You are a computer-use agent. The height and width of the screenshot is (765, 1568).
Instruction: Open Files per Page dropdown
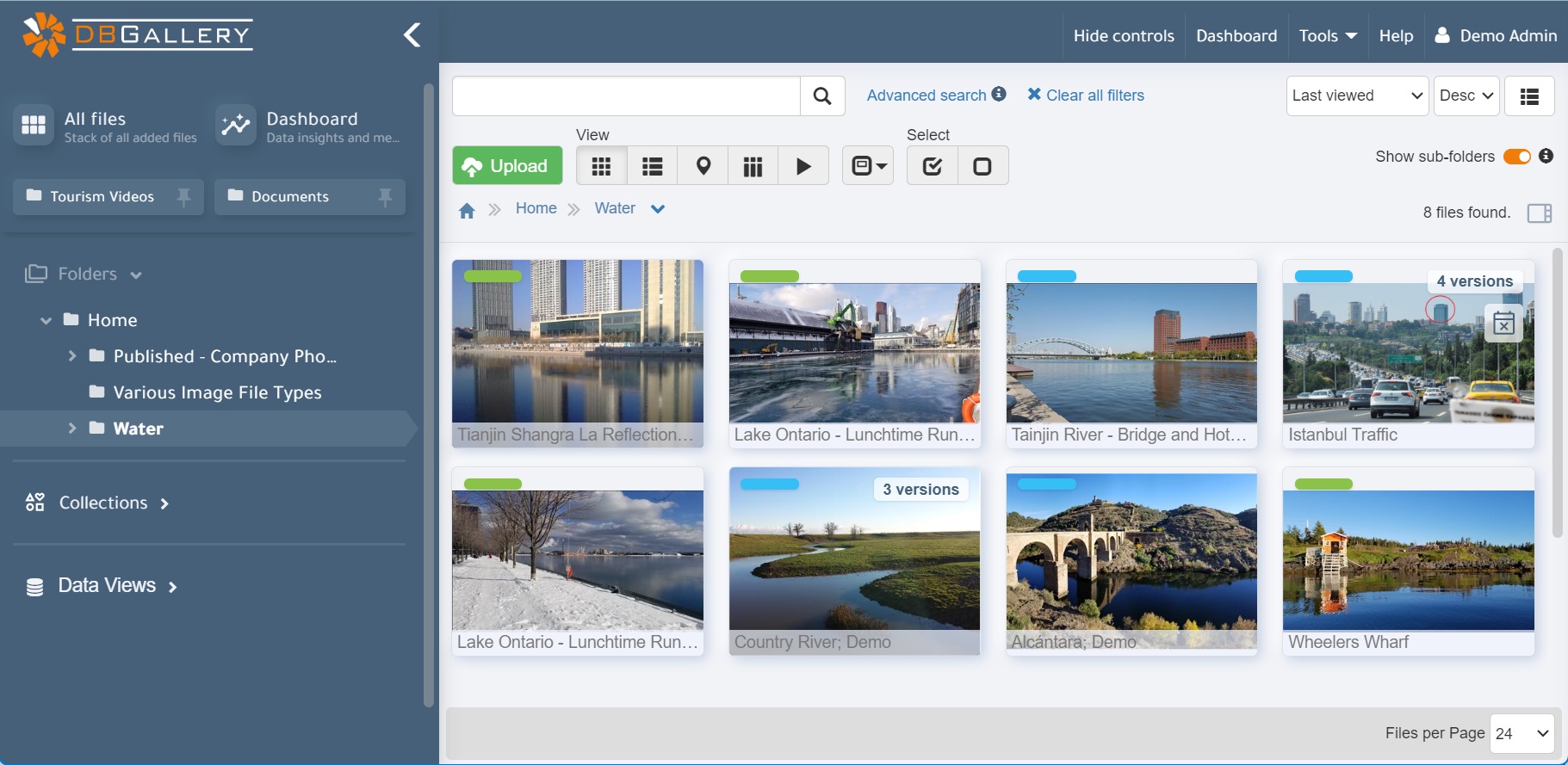click(x=1522, y=734)
